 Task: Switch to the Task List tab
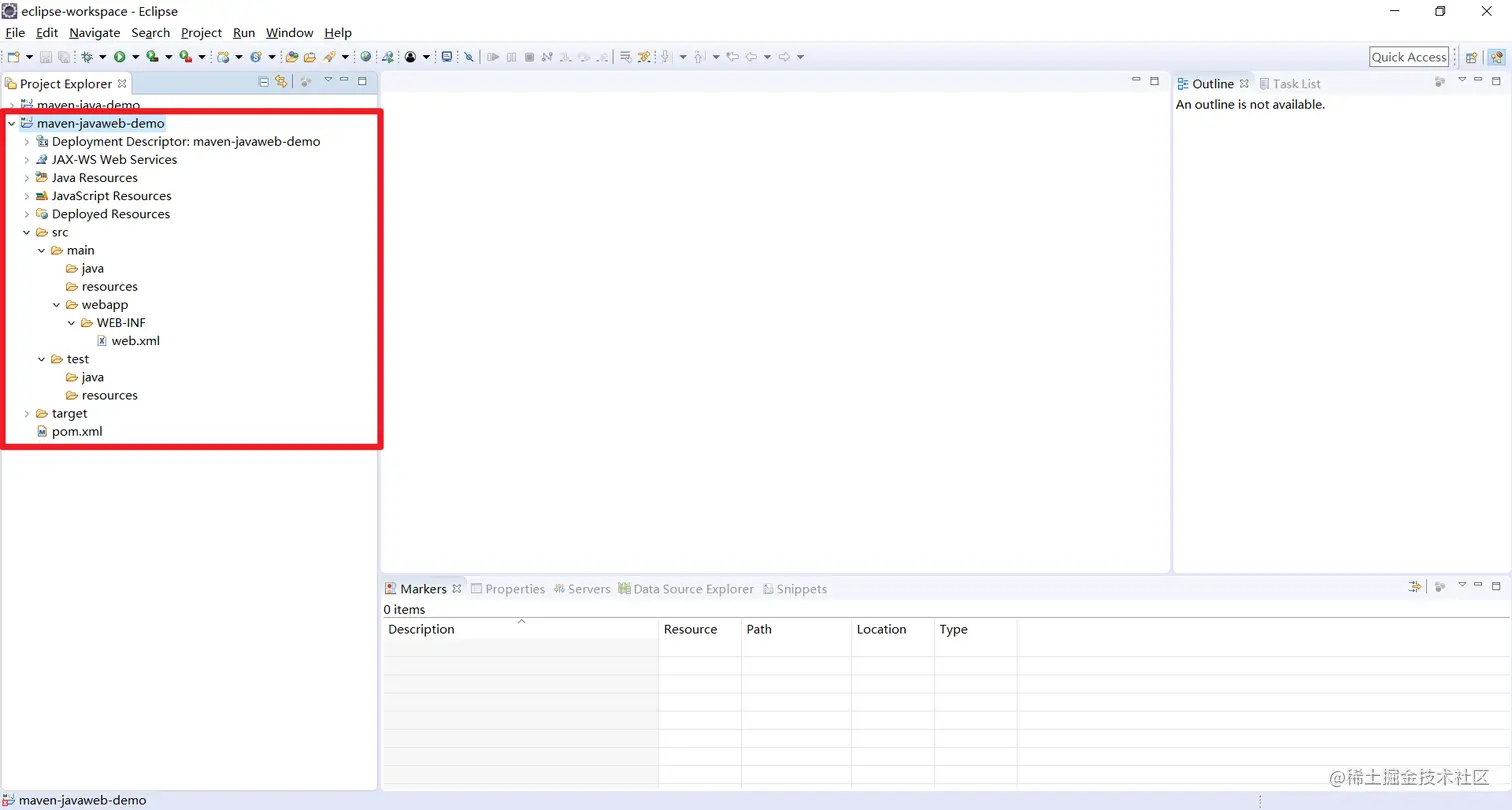(1290, 84)
